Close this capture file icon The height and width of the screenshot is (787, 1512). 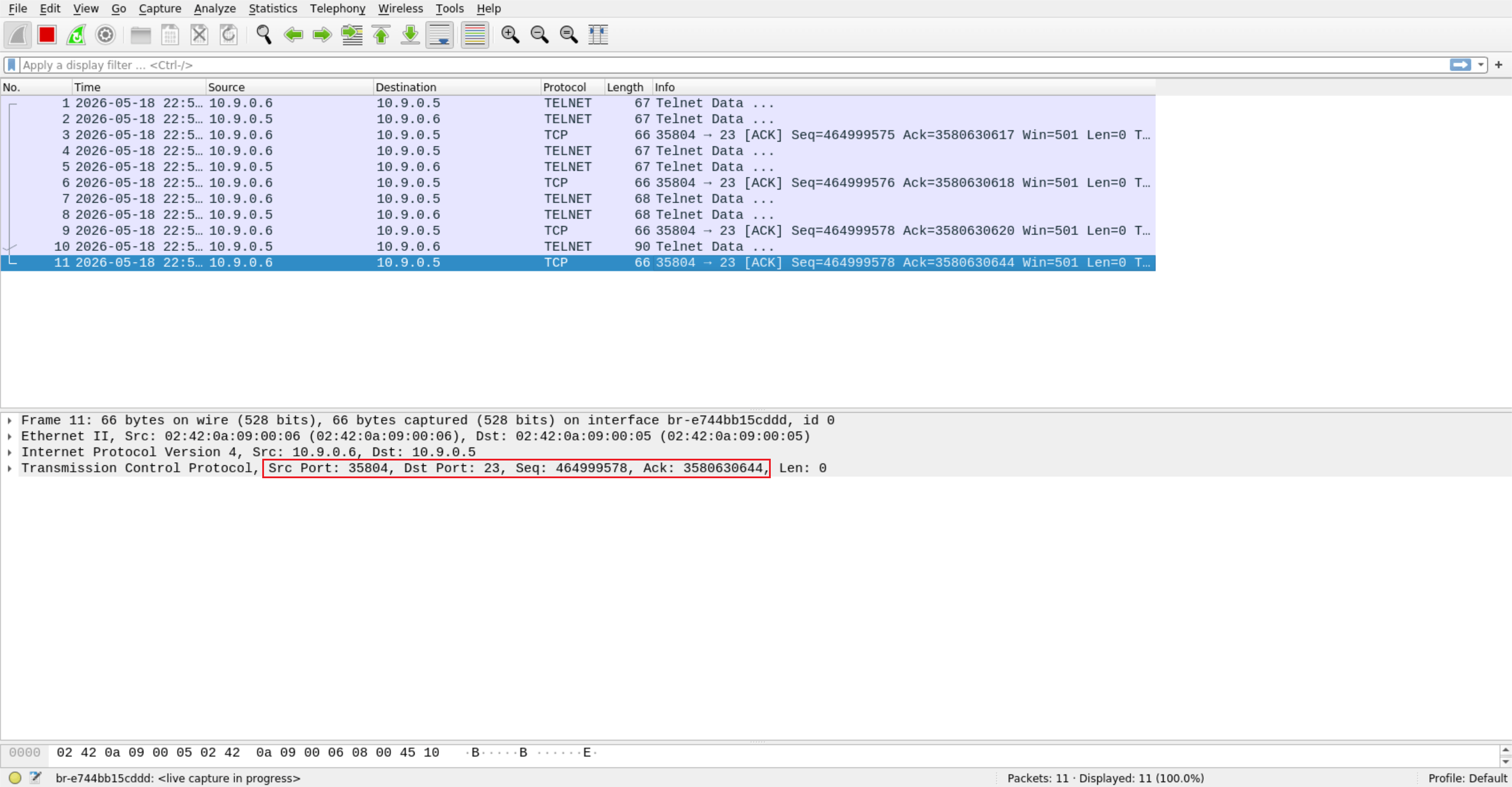(x=199, y=35)
